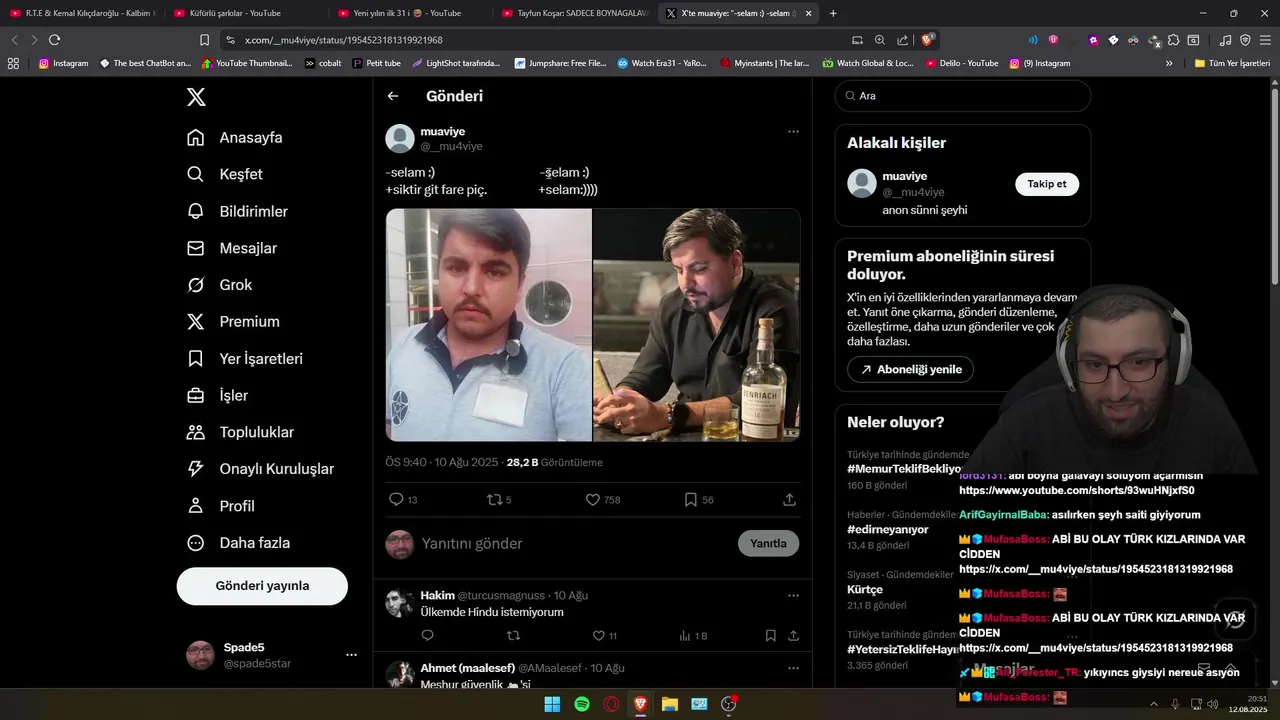Image resolution: width=1280 pixels, height=720 pixels.
Task: Open Brave main hamburger menu
Action: click(x=1264, y=40)
